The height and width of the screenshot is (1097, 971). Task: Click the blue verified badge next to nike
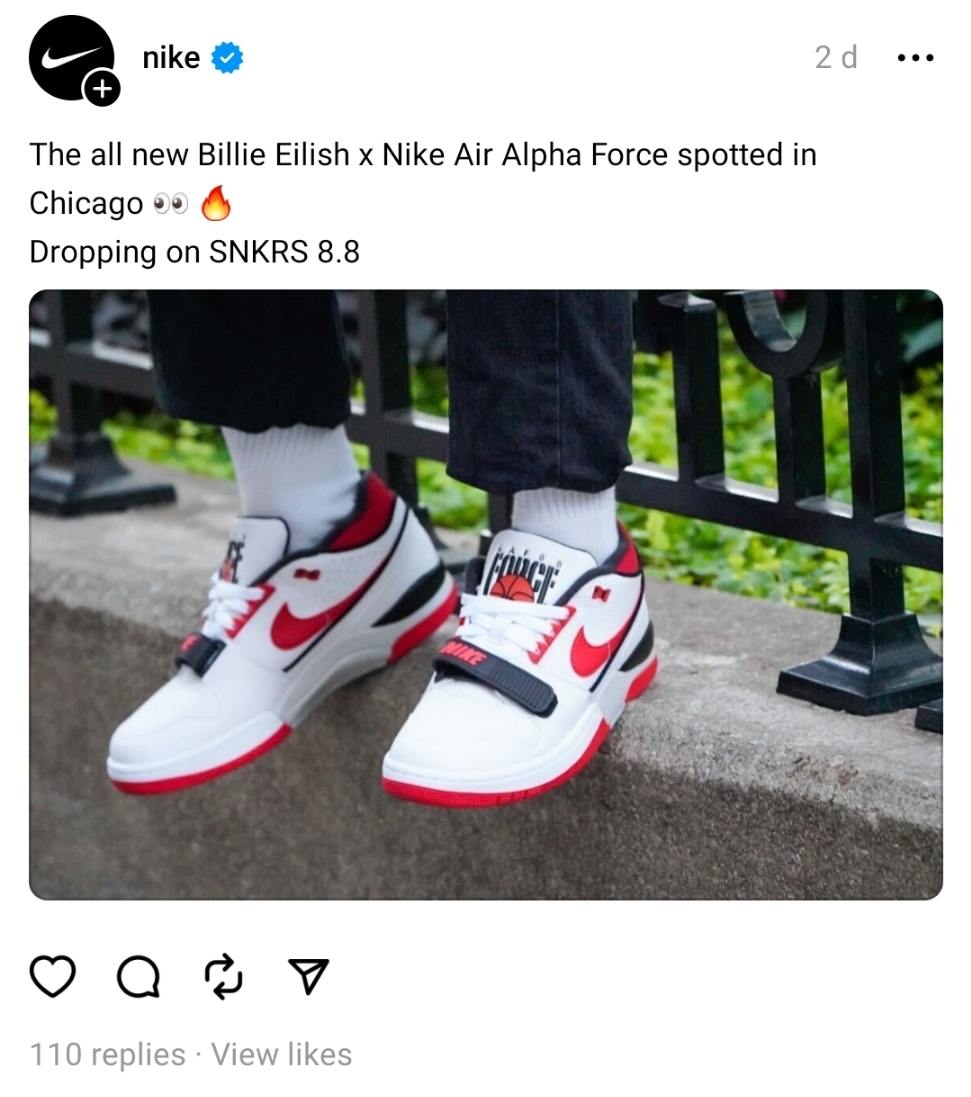(227, 57)
